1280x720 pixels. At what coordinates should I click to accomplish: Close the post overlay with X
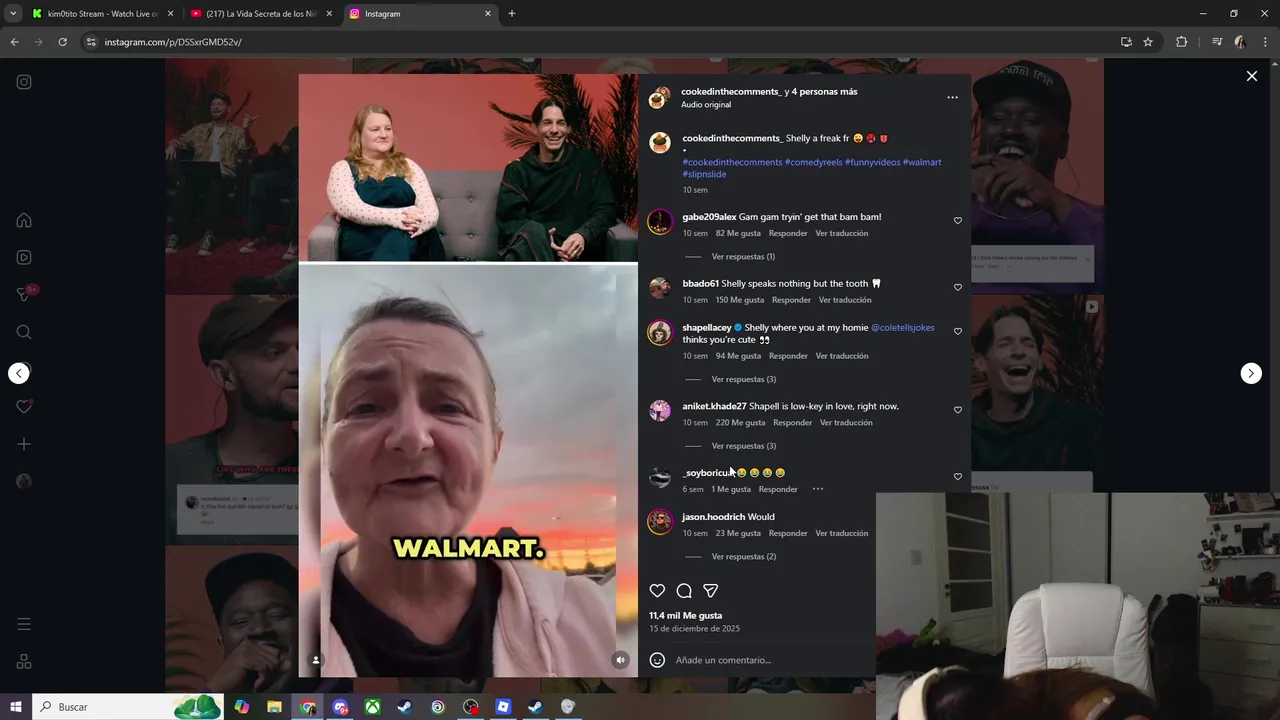(x=1251, y=76)
